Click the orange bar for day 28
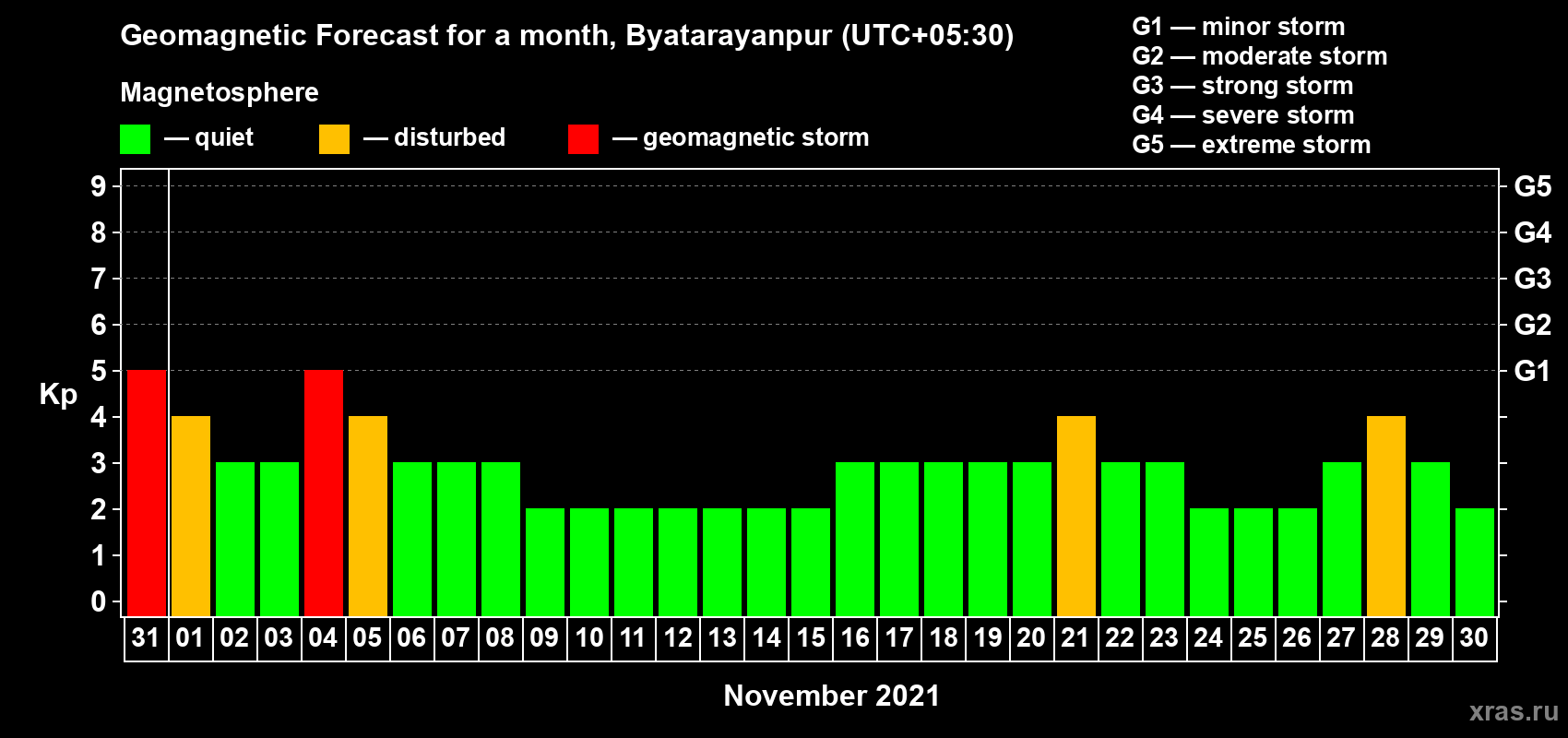This screenshot has height=738, width=1568. point(1386,516)
